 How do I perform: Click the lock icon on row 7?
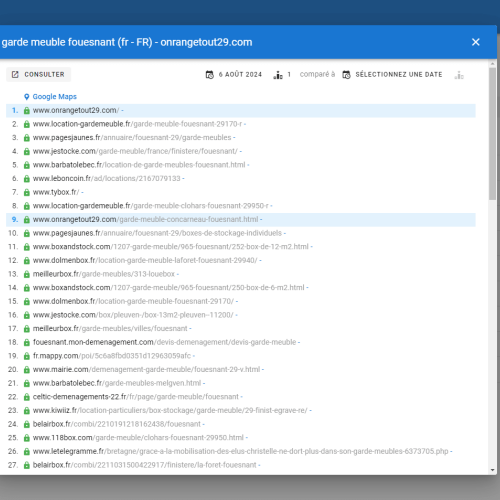coord(27,192)
